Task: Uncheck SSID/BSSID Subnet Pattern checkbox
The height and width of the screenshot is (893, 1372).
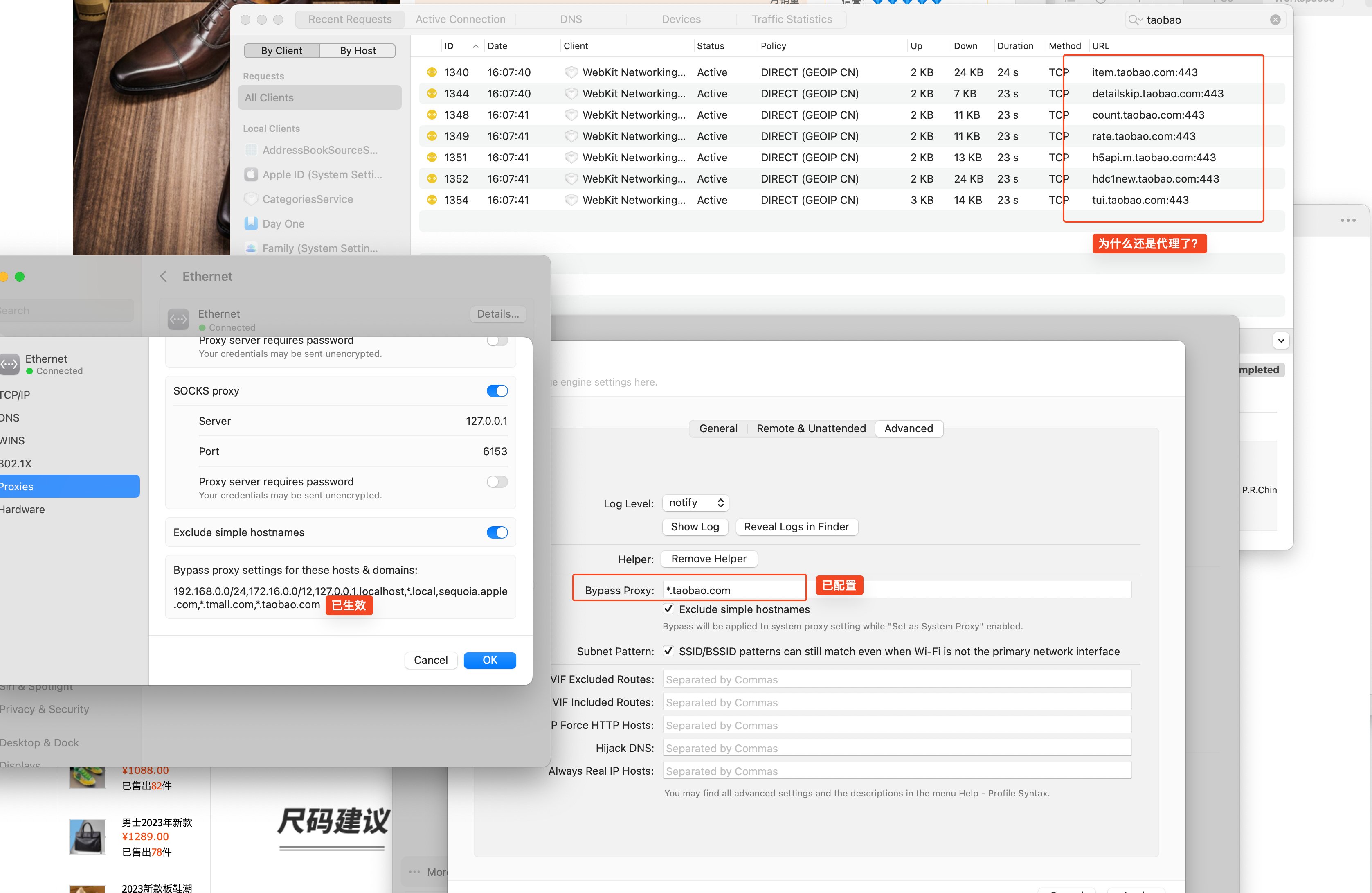Action: 669,651
